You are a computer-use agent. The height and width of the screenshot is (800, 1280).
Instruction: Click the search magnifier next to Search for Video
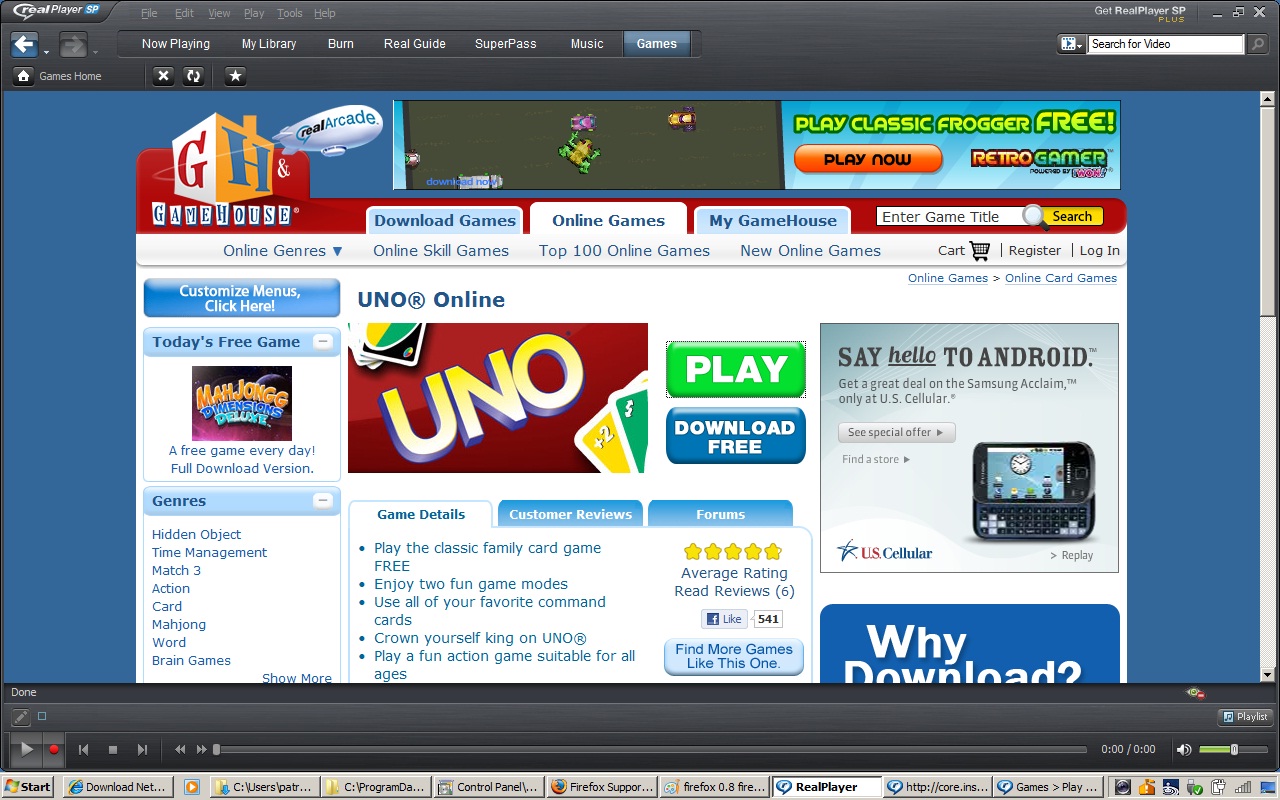1258,44
